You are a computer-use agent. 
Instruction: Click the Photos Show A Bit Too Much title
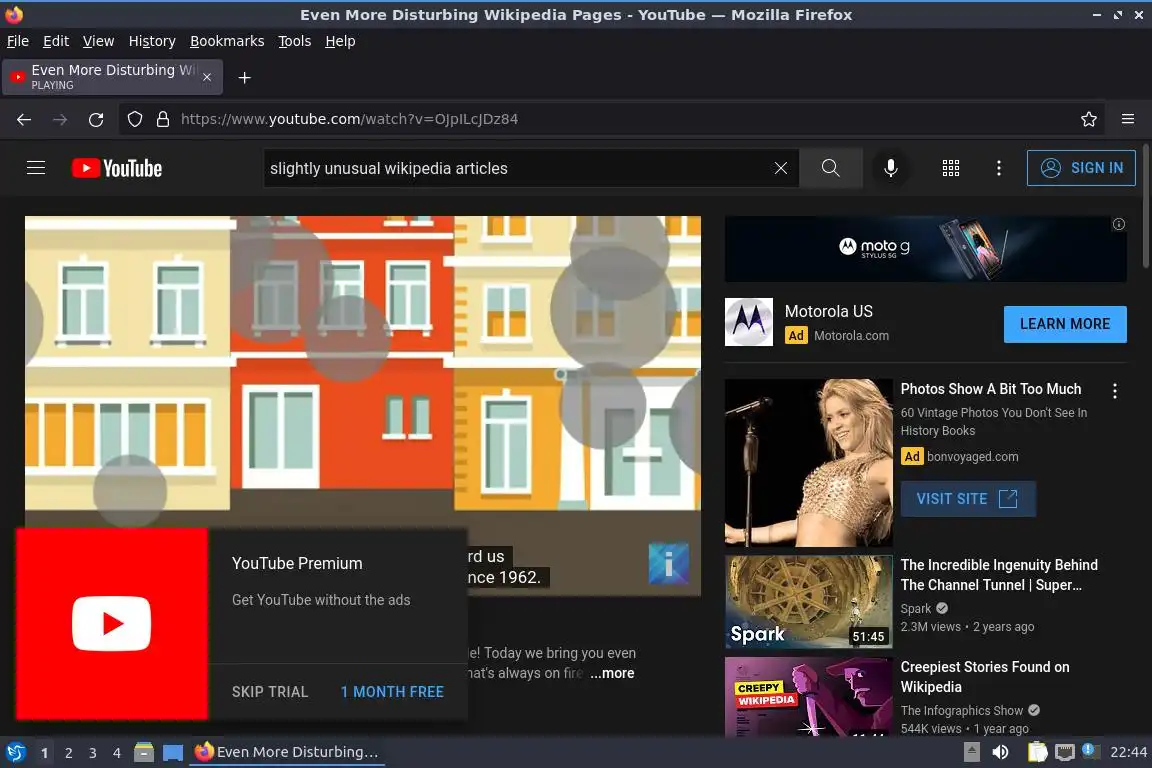pyautogui.click(x=990, y=389)
